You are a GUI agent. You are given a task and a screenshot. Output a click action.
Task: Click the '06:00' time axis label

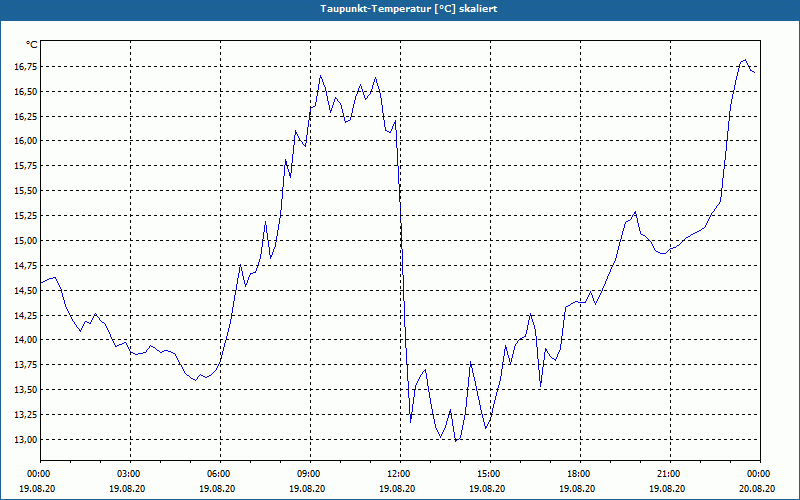[x=217, y=474]
